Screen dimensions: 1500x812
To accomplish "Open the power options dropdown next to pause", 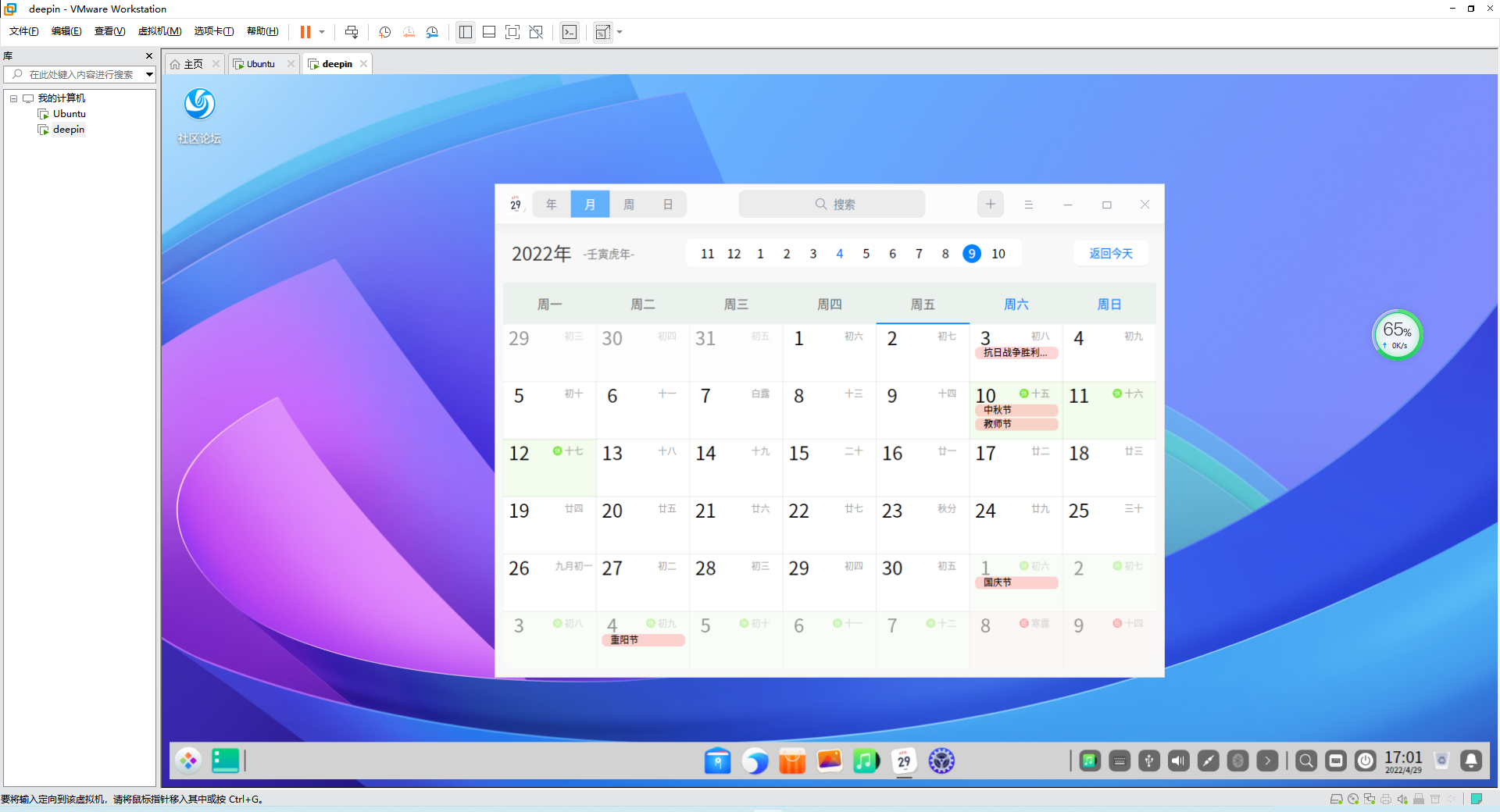I will [x=322, y=32].
